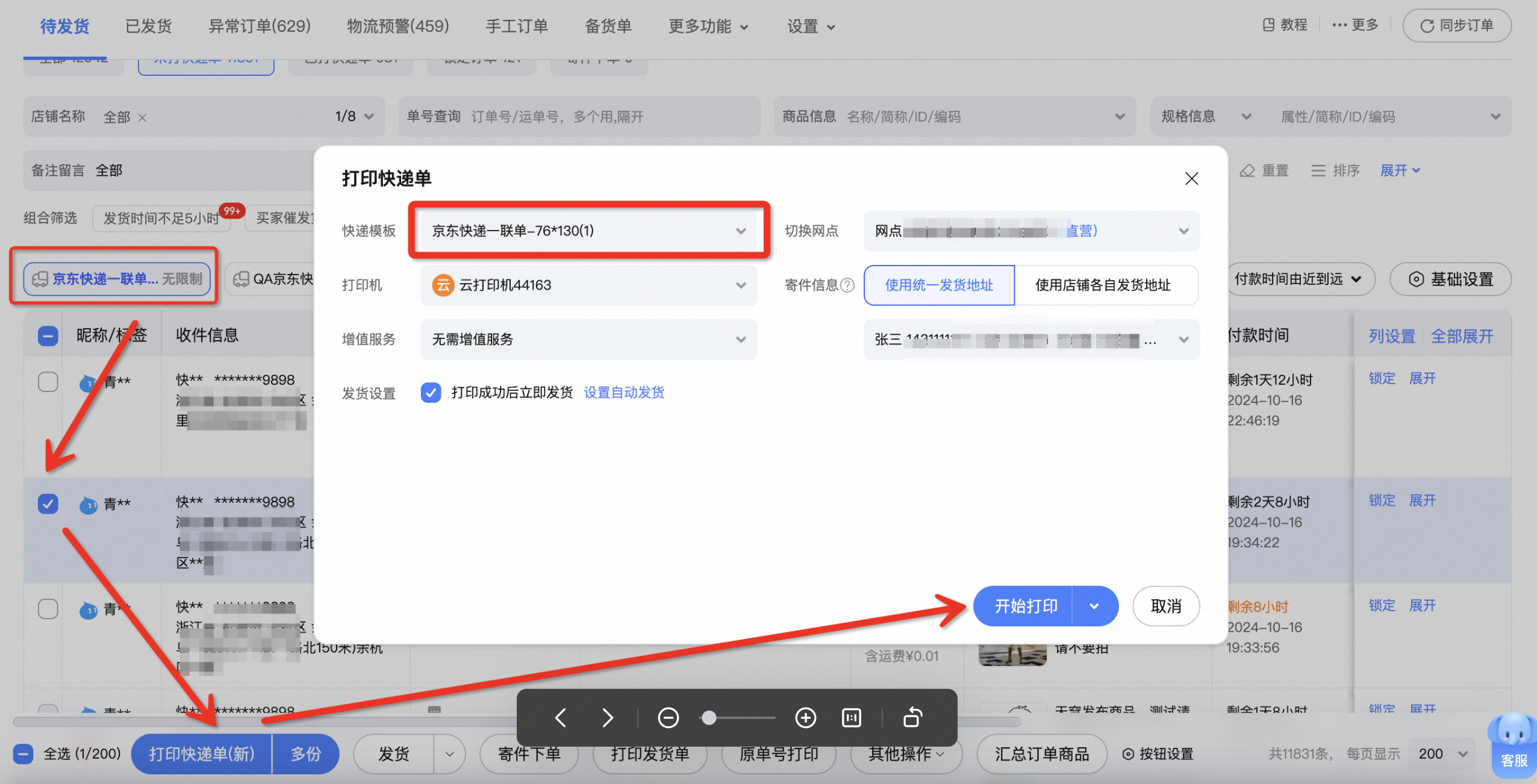Go to next image in viewer toolbar
This screenshot has width=1537, height=784.
[608, 718]
